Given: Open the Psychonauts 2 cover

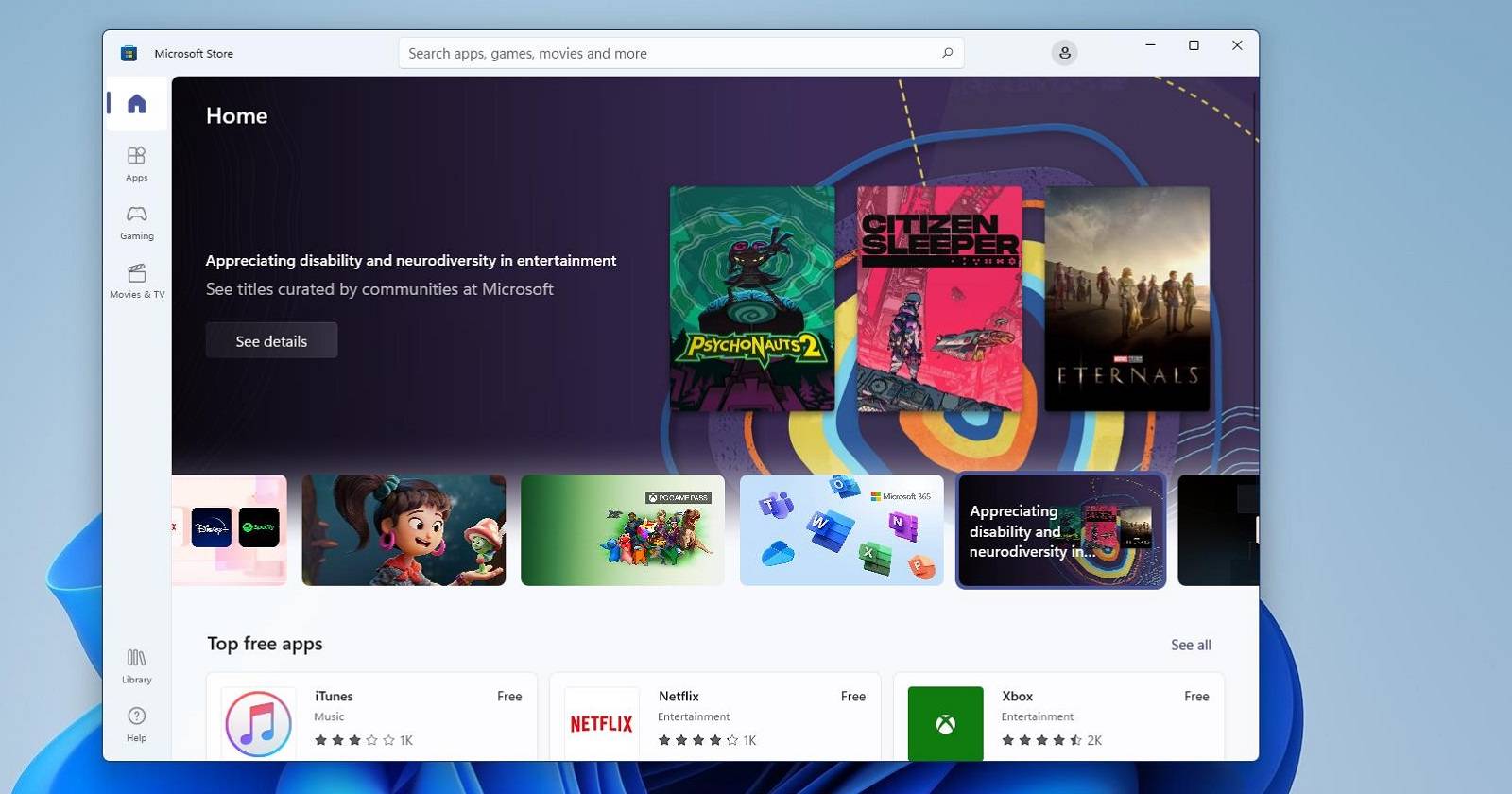Looking at the screenshot, I should [x=752, y=299].
